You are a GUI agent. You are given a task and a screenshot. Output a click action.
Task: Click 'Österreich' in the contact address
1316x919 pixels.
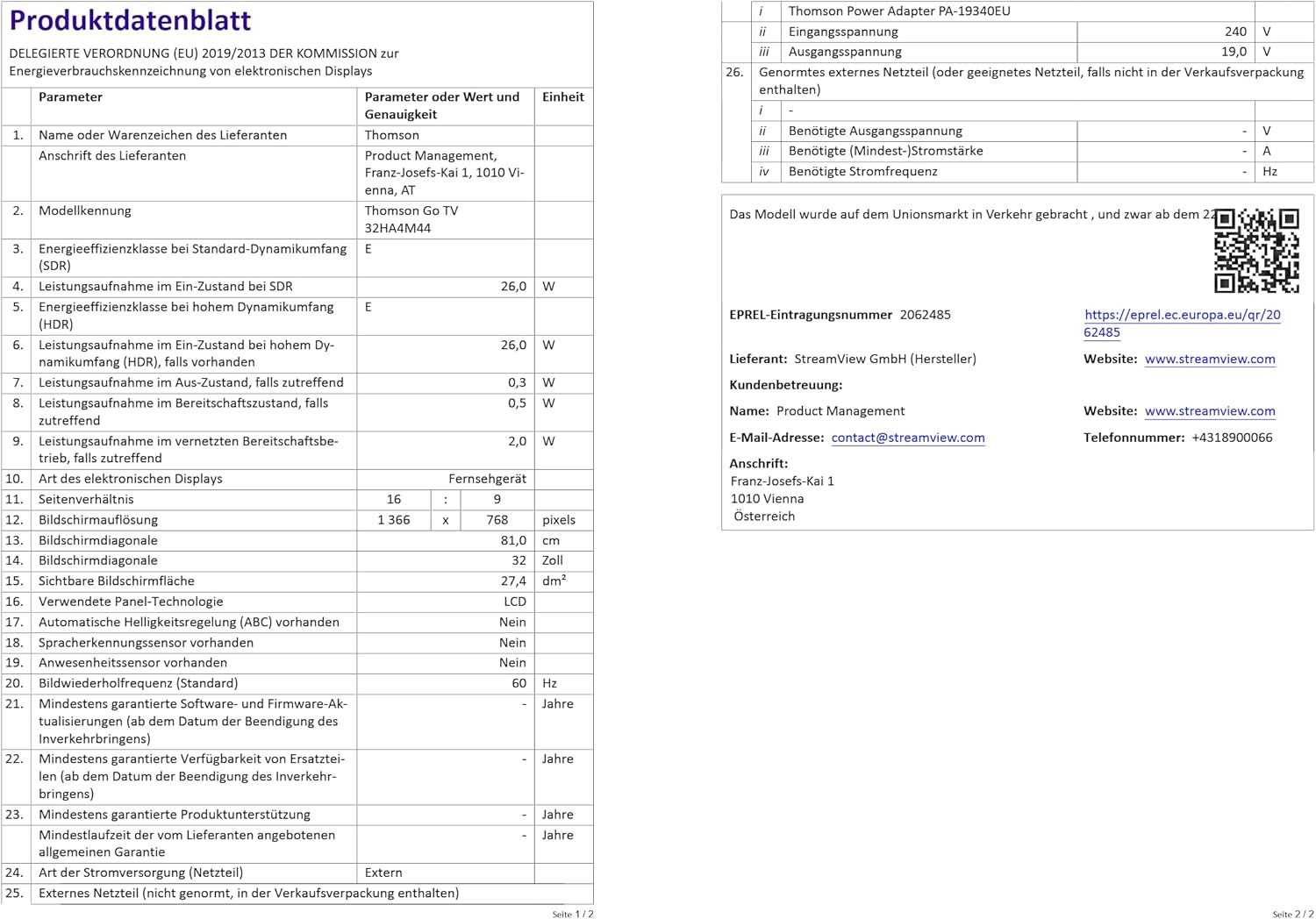click(x=764, y=516)
